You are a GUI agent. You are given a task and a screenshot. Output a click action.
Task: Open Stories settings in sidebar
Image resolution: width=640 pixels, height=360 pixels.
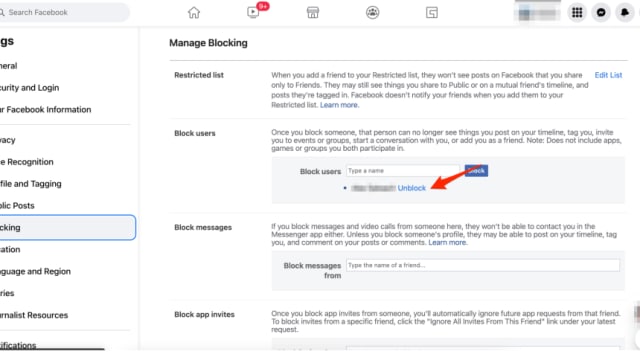point(7,293)
